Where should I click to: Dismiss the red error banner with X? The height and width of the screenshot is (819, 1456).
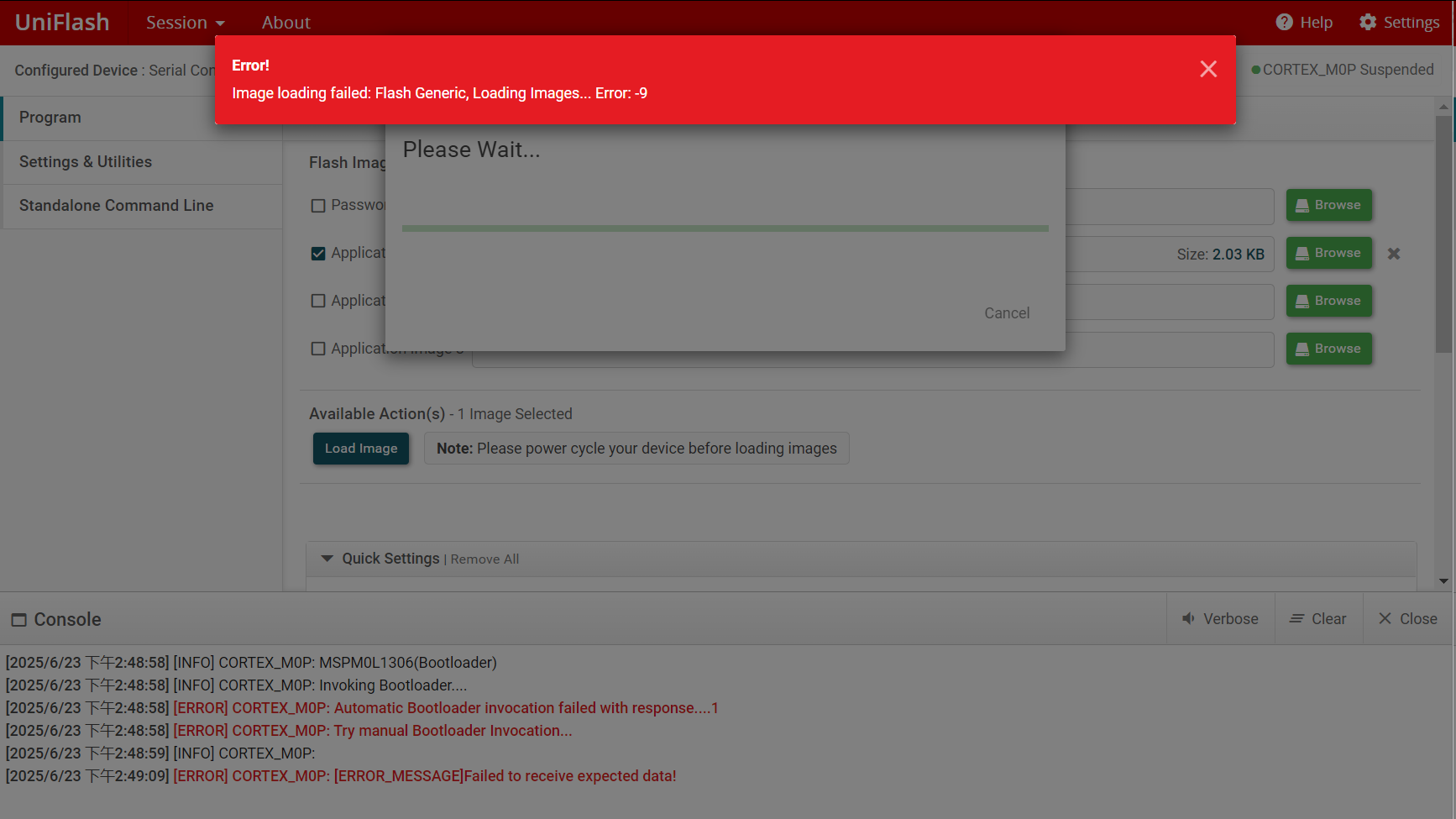coord(1207,69)
